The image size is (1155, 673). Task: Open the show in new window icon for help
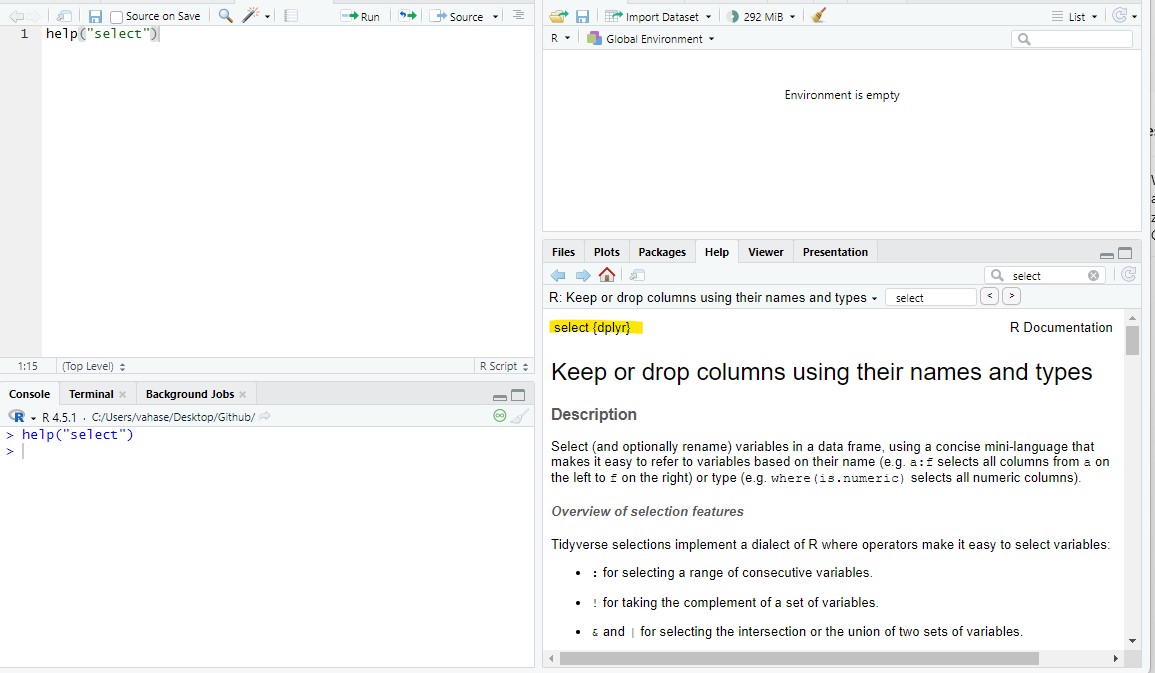tap(636, 274)
